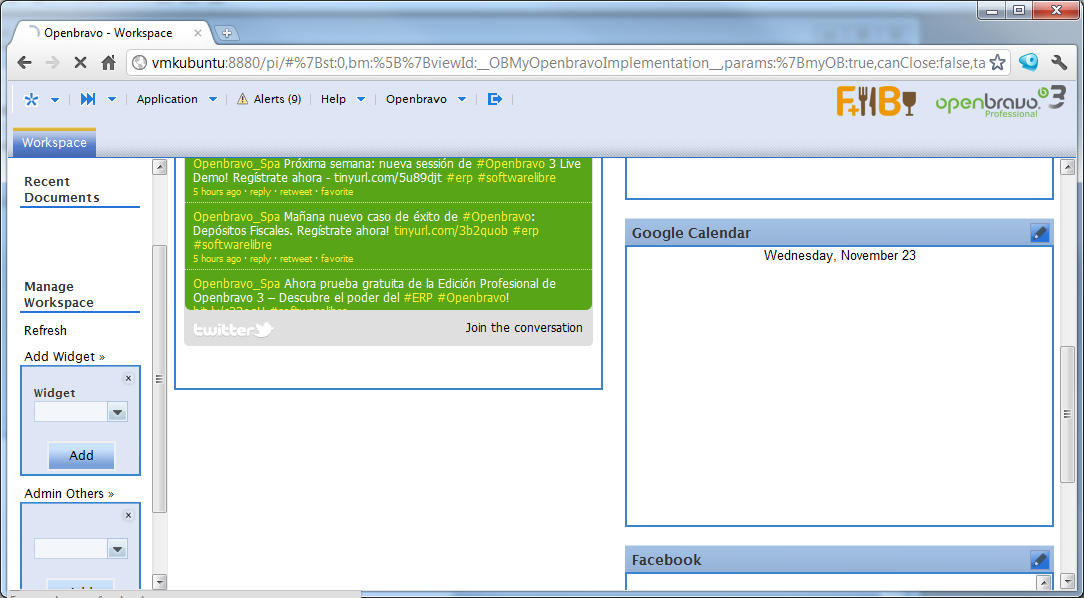Click main workspace scroll-down arrow
Screen dimensions: 1084x598
click(x=1067, y=582)
